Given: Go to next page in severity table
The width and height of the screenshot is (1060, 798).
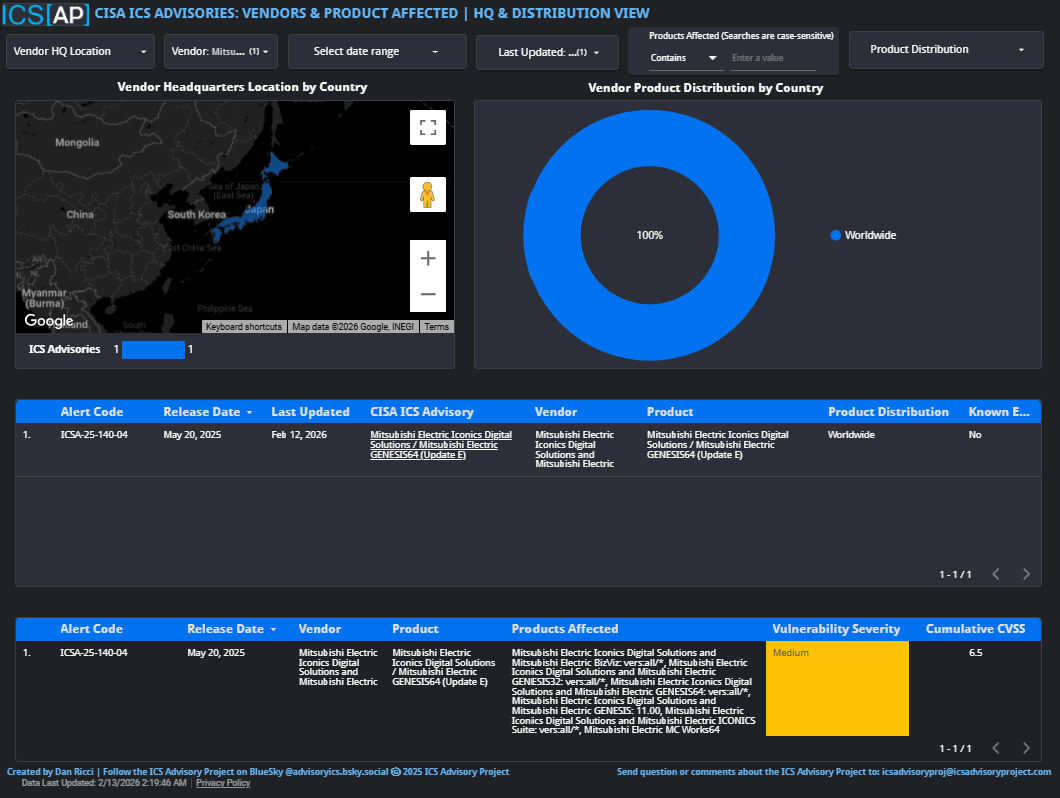Looking at the screenshot, I should (1026, 748).
